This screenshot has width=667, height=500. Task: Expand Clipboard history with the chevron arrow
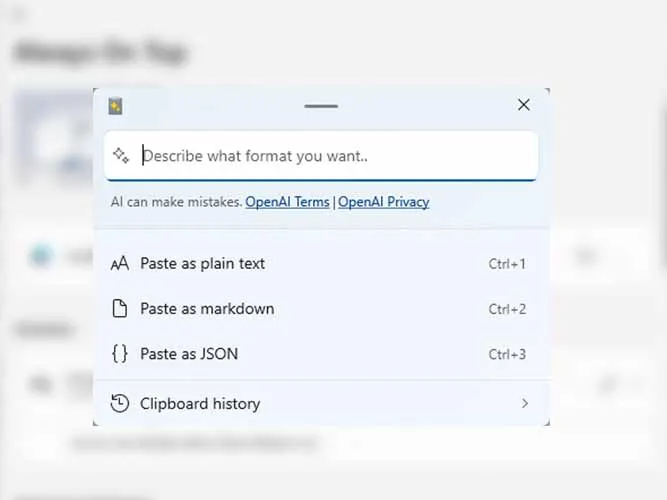(525, 403)
